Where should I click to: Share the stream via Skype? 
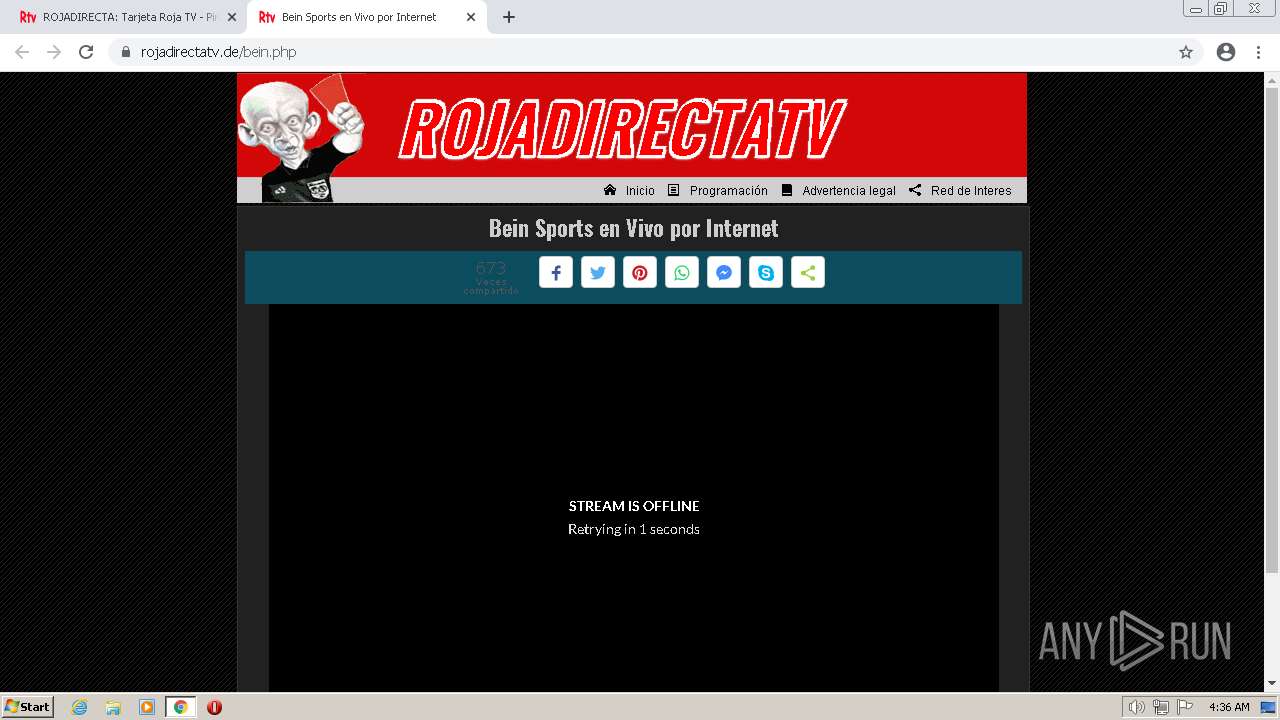[766, 273]
